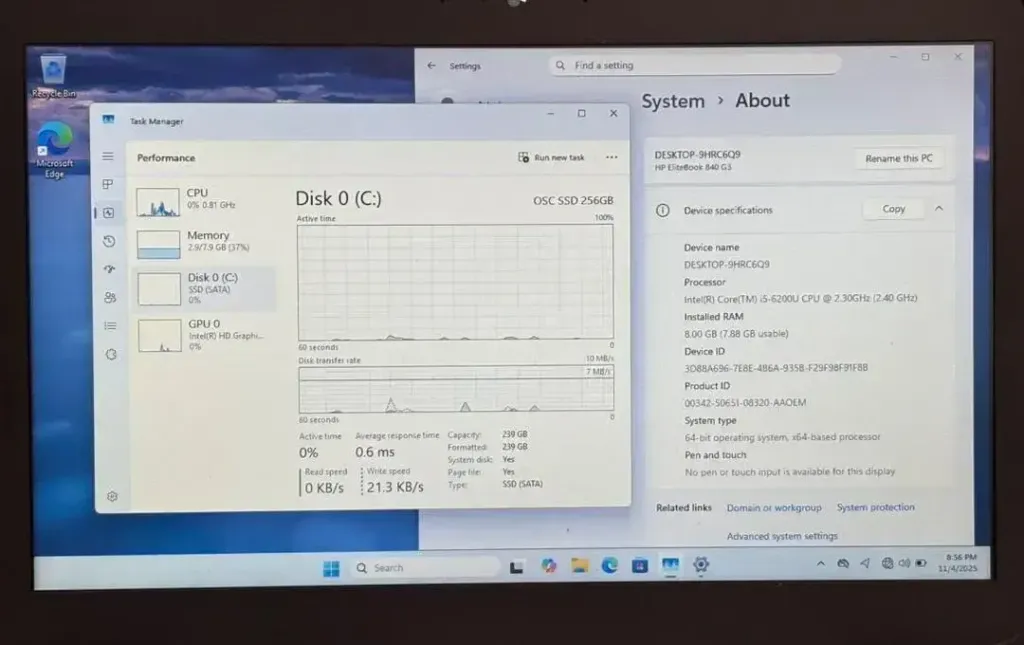Open Advanced system settings link

pos(782,537)
